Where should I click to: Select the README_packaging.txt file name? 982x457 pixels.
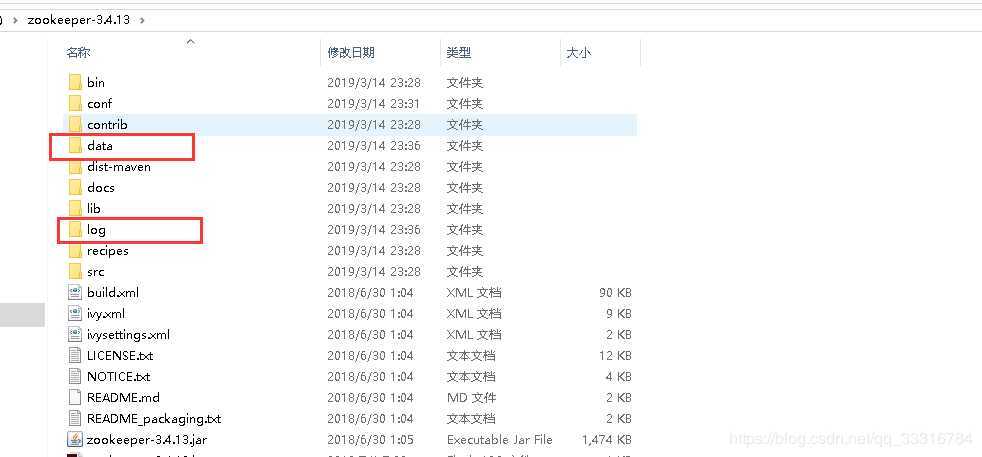154,418
